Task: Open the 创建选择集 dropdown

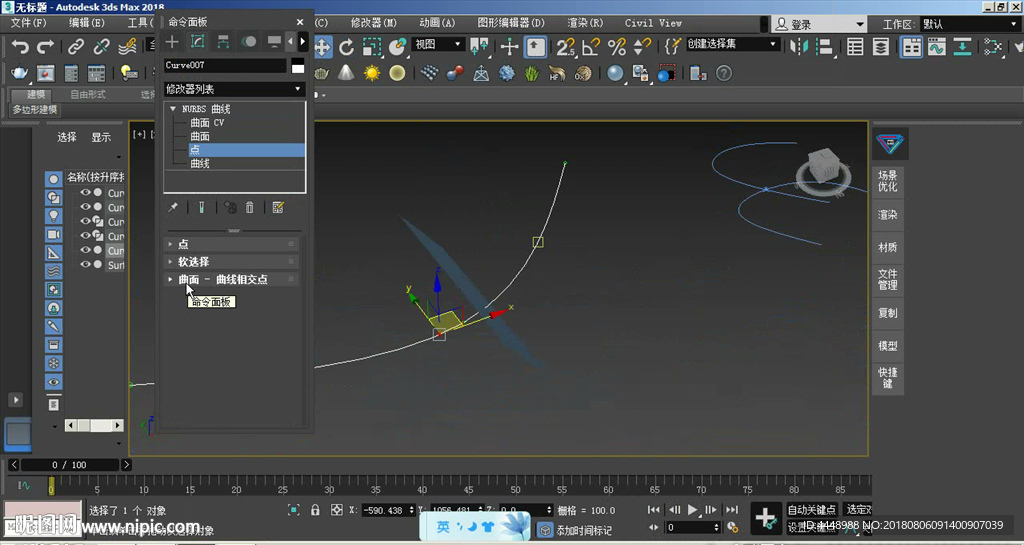Action: click(732, 44)
